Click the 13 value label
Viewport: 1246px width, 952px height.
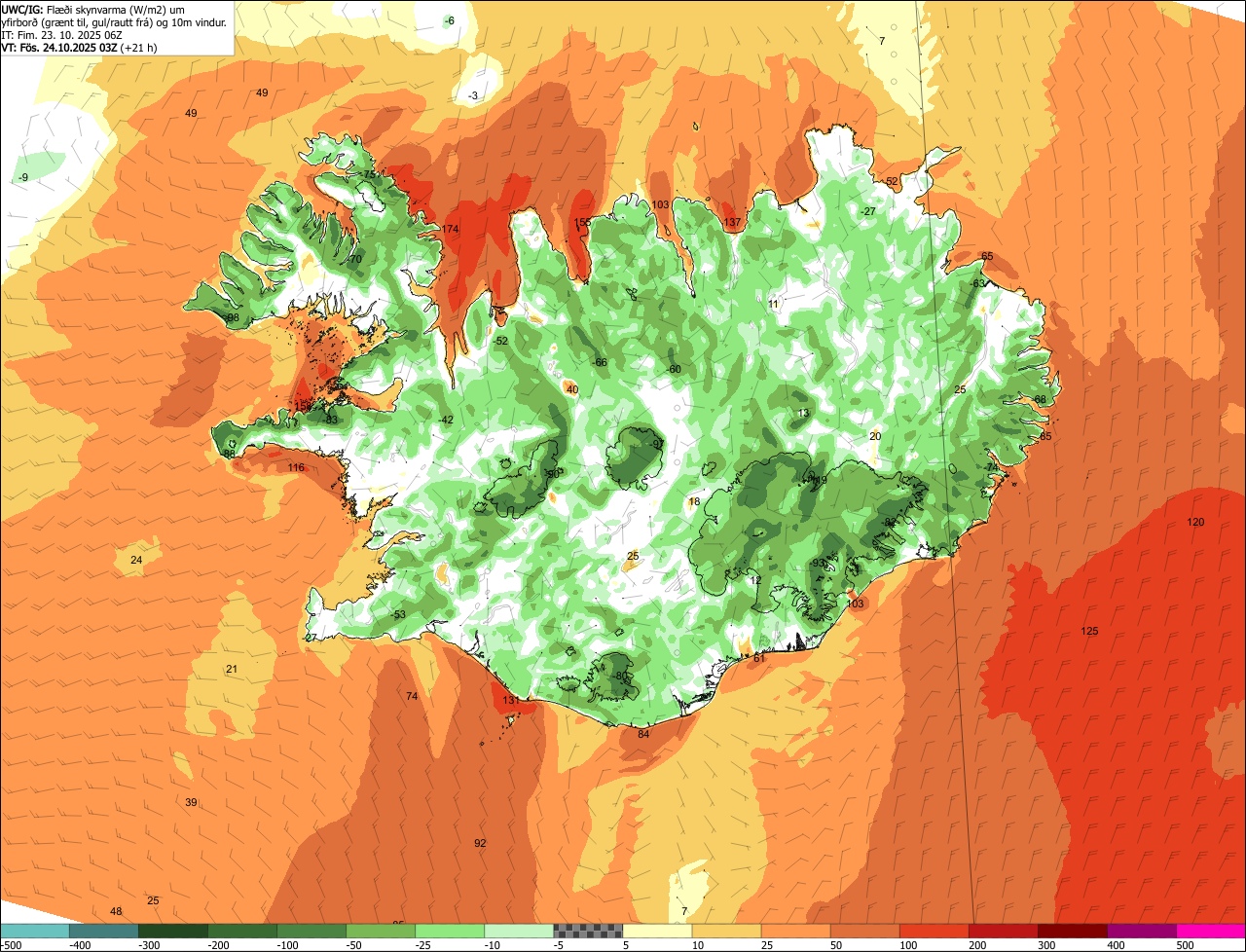[803, 413]
